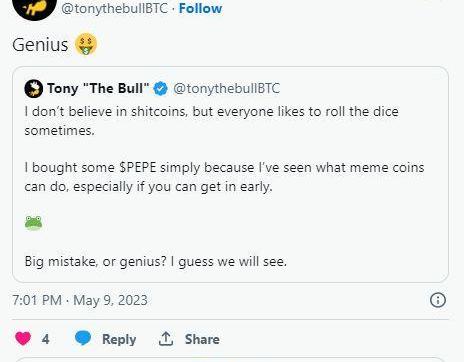Click the money-mouth emoji after Genius
The image size is (464, 362).
click(x=86, y=44)
